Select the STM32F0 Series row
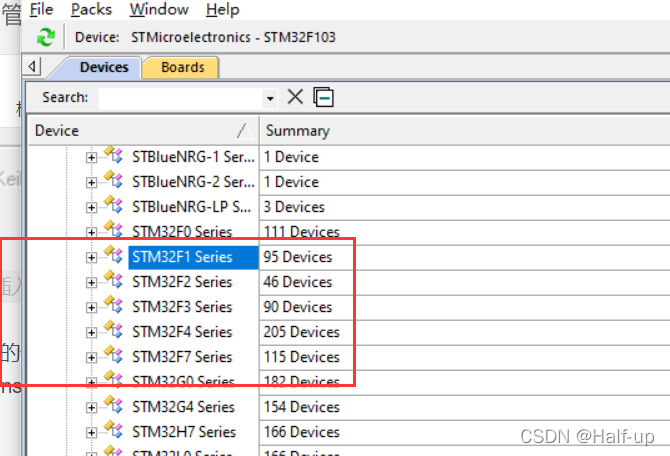 pos(182,232)
